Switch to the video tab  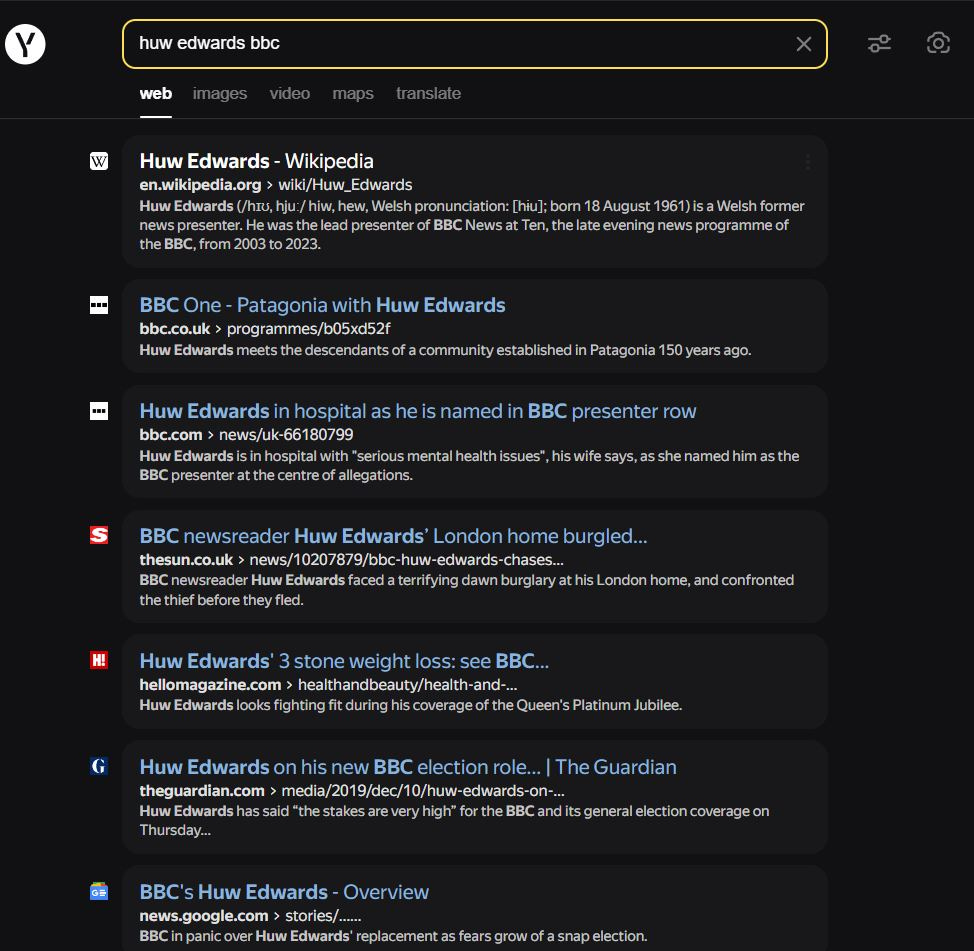click(x=289, y=94)
